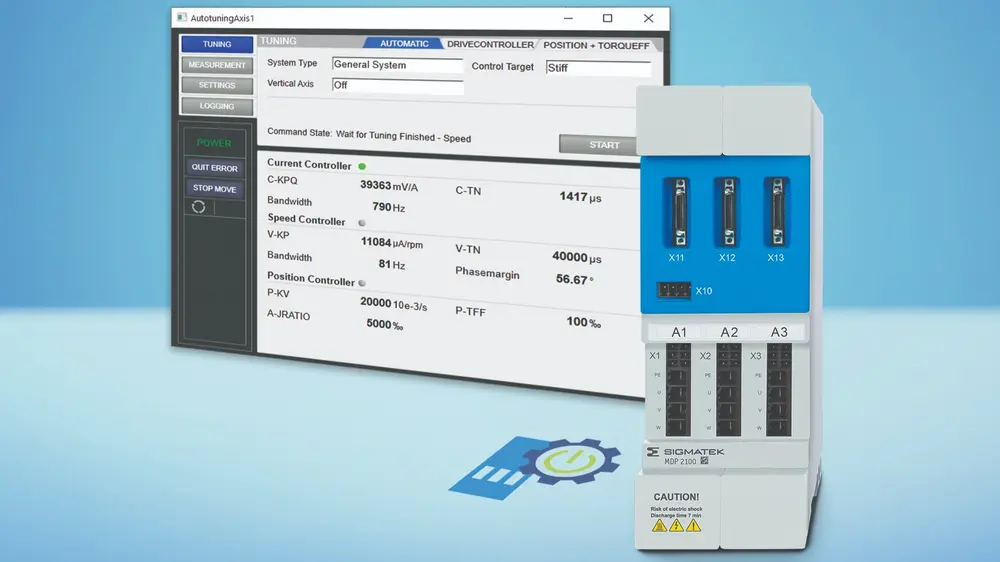The width and height of the screenshot is (1000, 562).
Task: Click the AutotuningAxis1 window title icon
Action: [180, 18]
